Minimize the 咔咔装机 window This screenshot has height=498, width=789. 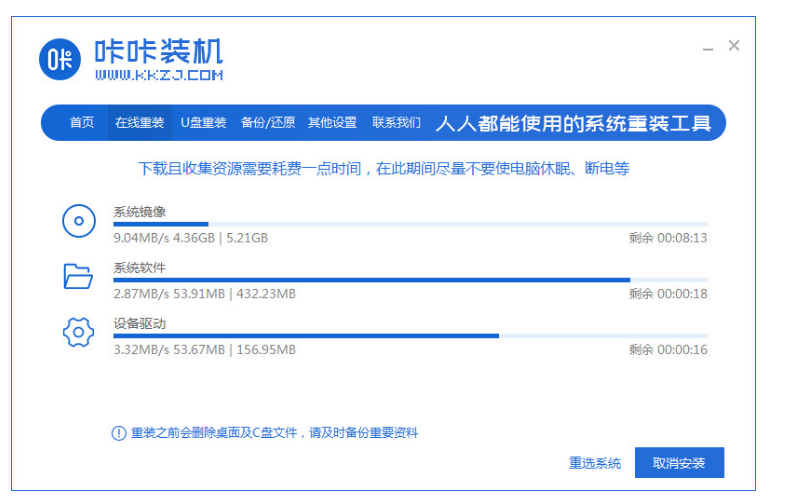coord(707,47)
